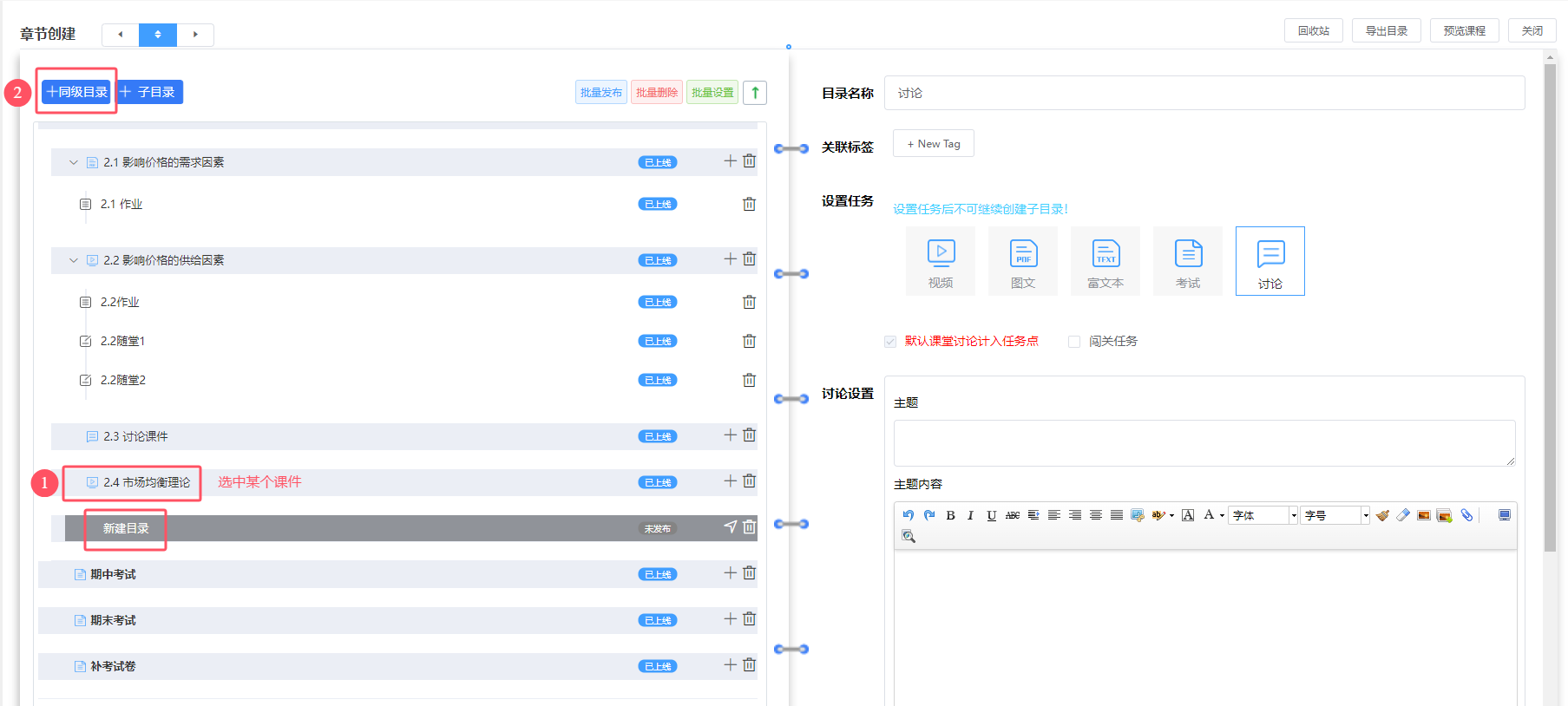Select the 视频 task type icon
This screenshot has height=706, width=1568.
click(941, 261)
